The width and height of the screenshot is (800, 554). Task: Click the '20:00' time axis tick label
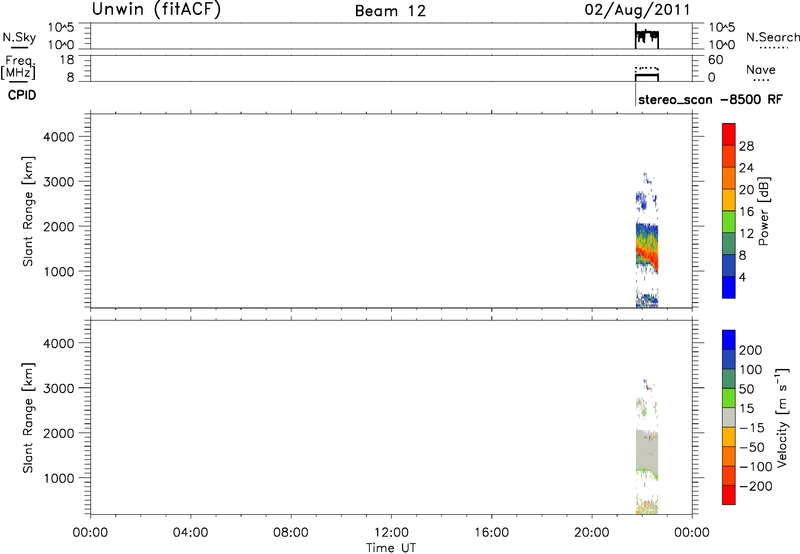(x=592, y=533)
